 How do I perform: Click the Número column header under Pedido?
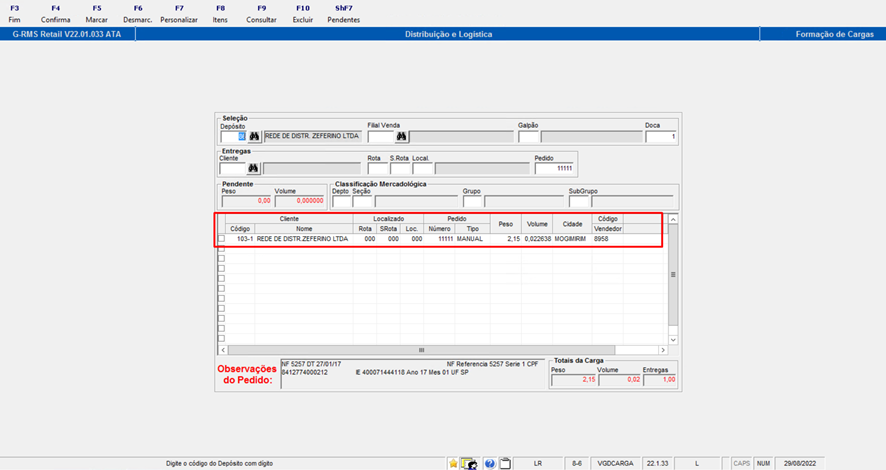pos(439,229)
